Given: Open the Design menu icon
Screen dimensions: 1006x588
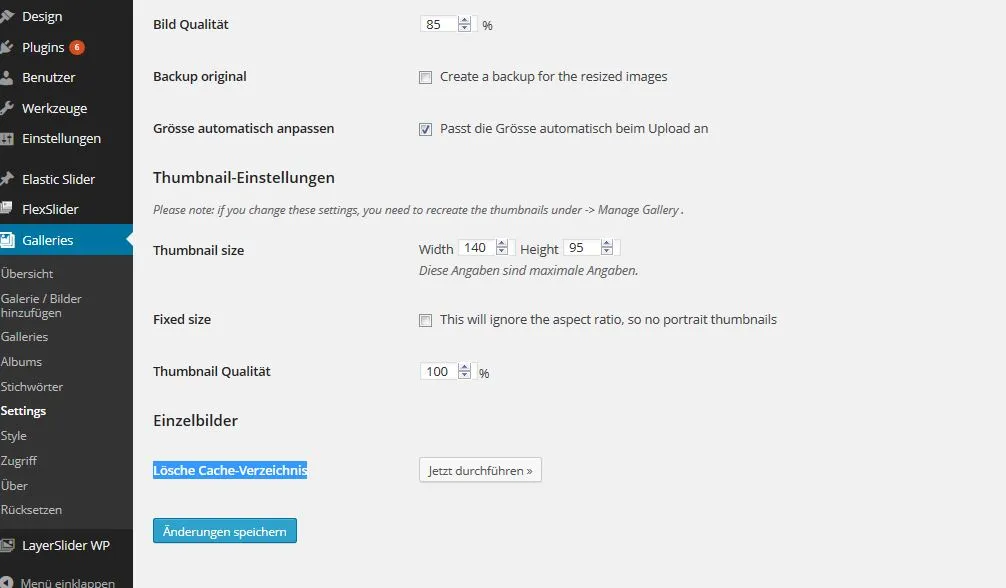Looking at the screenshot, I should [x=6, y=17].
